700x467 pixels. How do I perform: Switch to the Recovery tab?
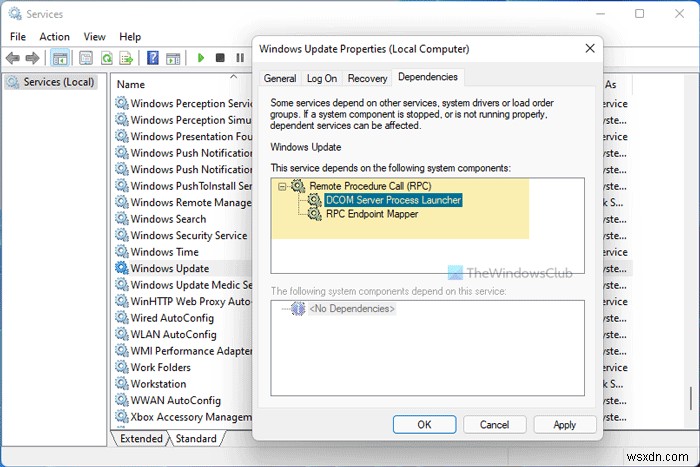click(367, 78)
